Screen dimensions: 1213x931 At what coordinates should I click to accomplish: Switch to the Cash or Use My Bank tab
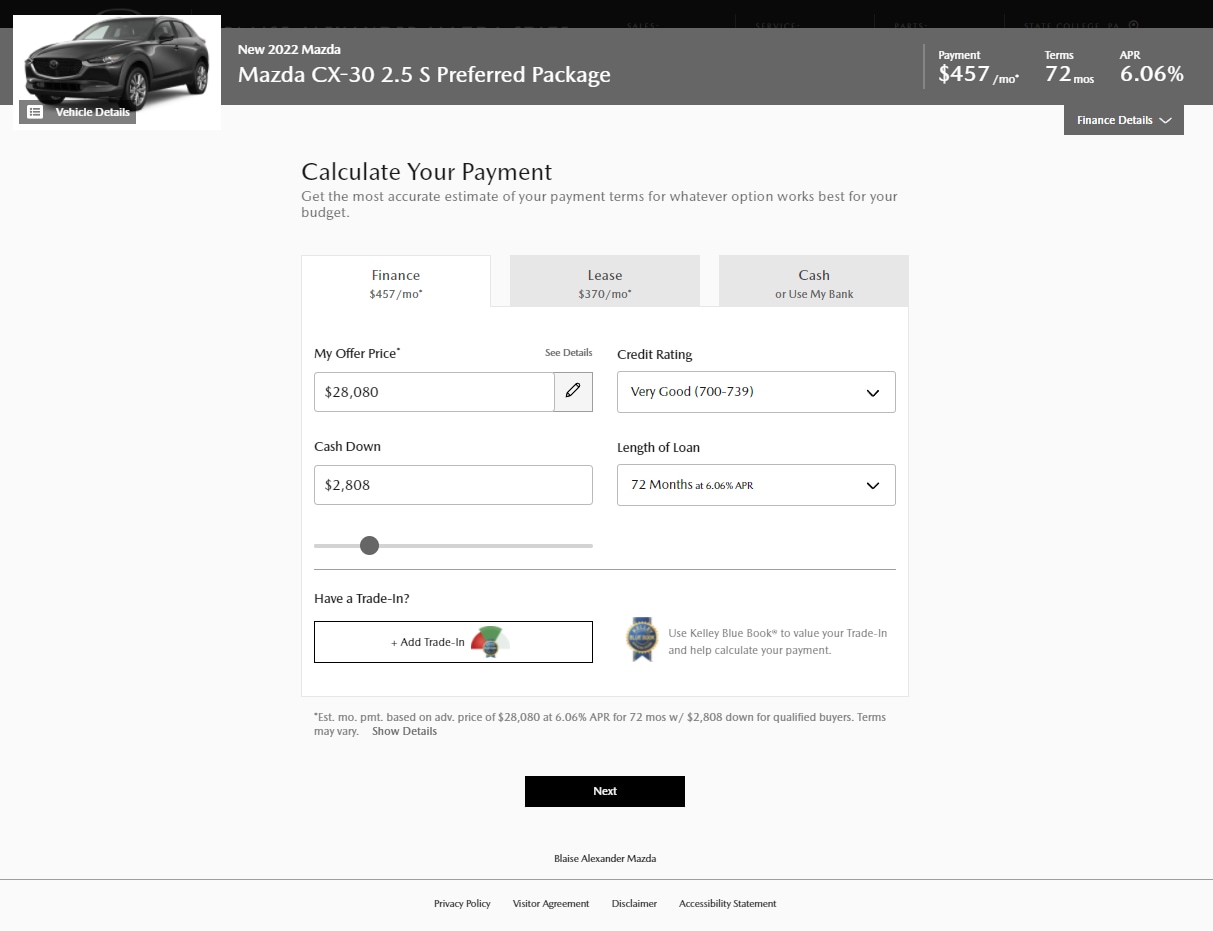coord(814,282)
